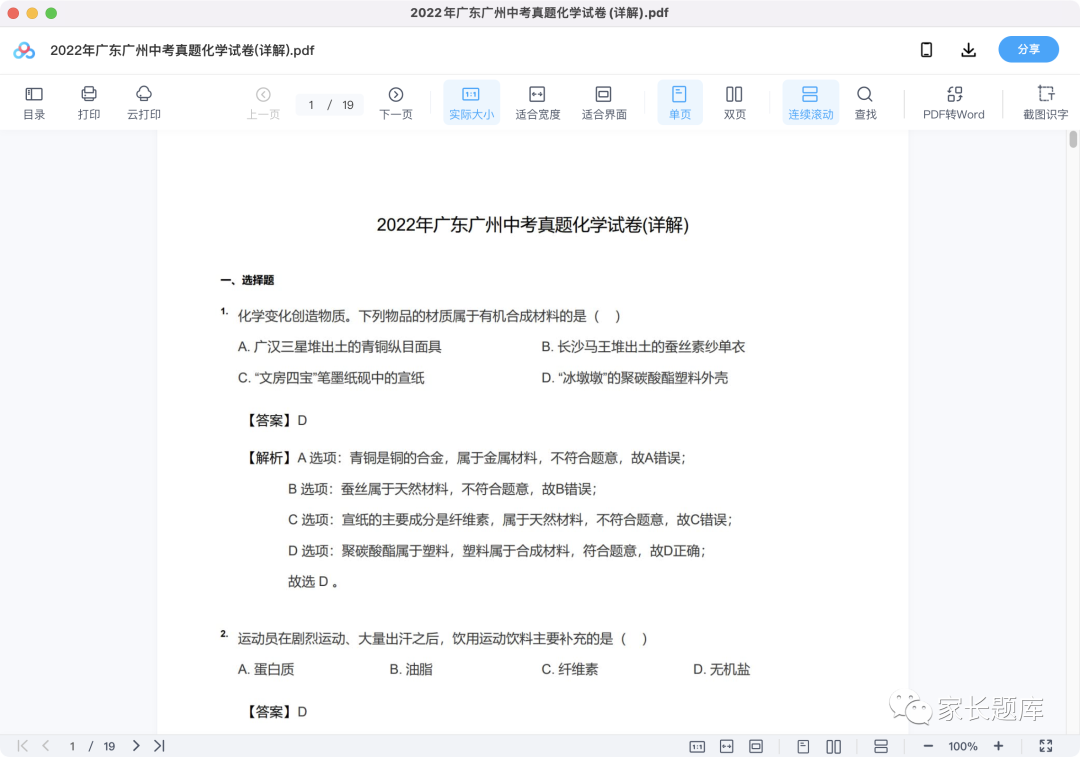Go to 上一页 previous page

click(x=263, y=103)
